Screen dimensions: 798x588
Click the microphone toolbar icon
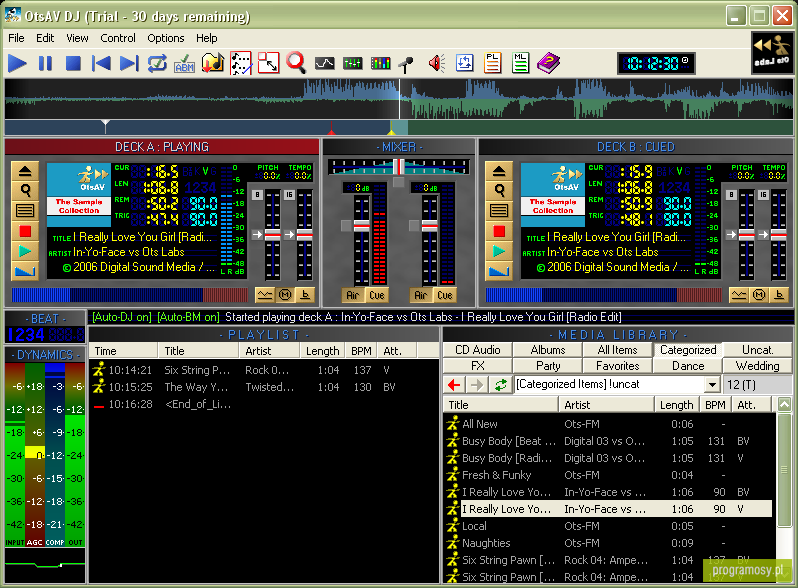point(406,64)
